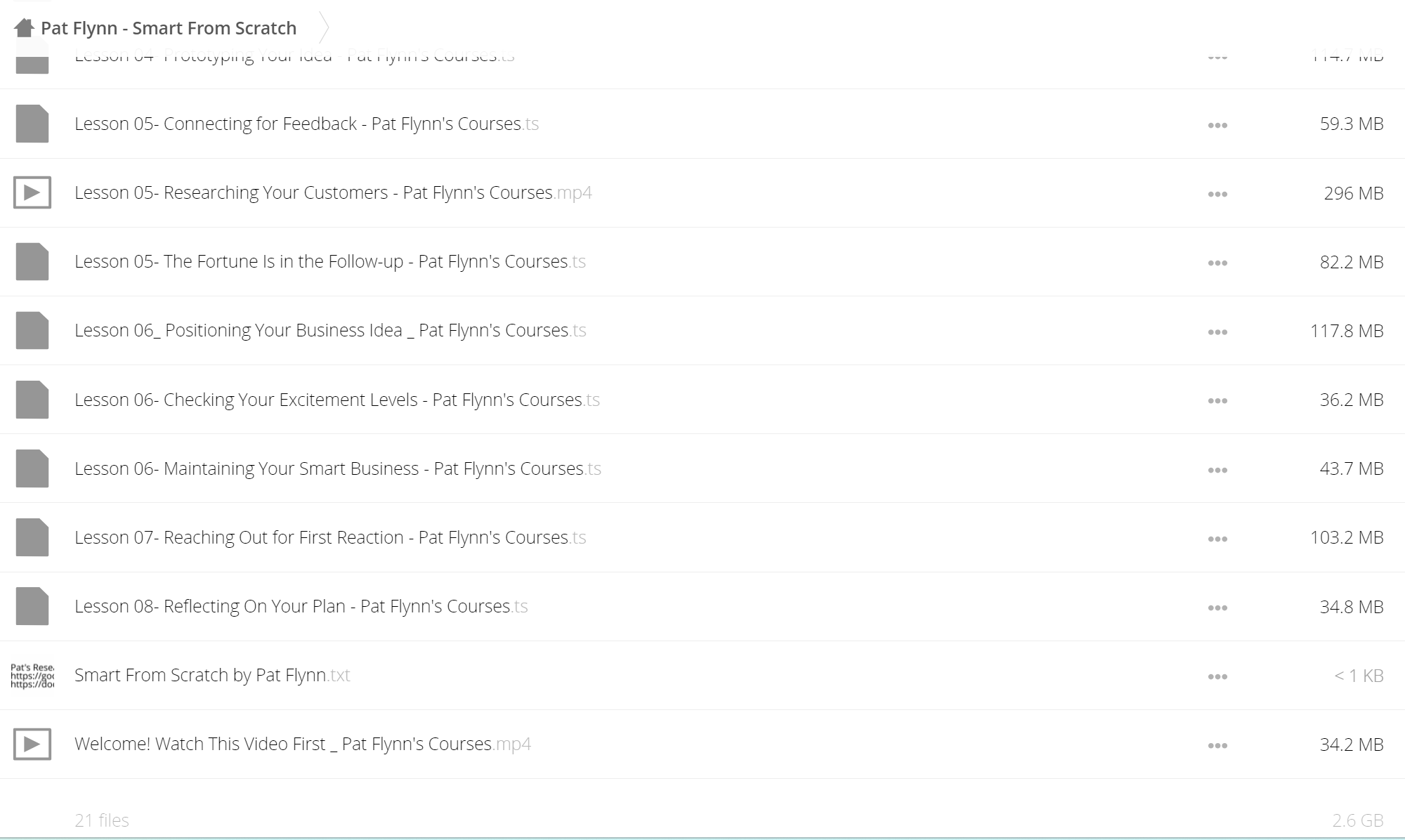Image resolution: width=1405 pixels, height=840 pixels.
Task: Click the 34.8 MB size value
Action: point(1352,607)
